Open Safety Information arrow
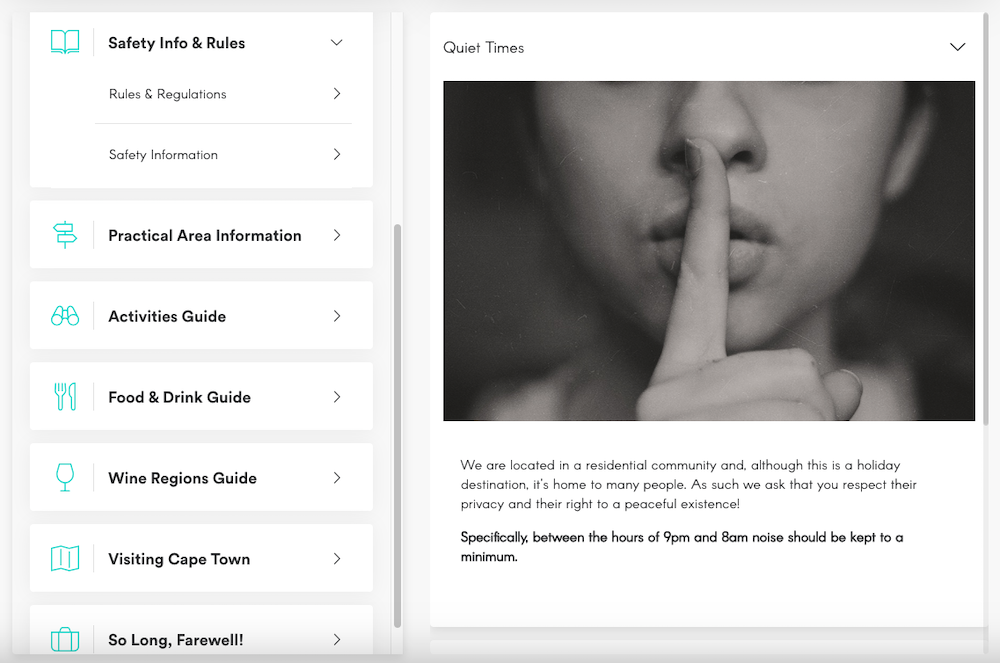Screen dimensions: 1000x663 point(337,154)
